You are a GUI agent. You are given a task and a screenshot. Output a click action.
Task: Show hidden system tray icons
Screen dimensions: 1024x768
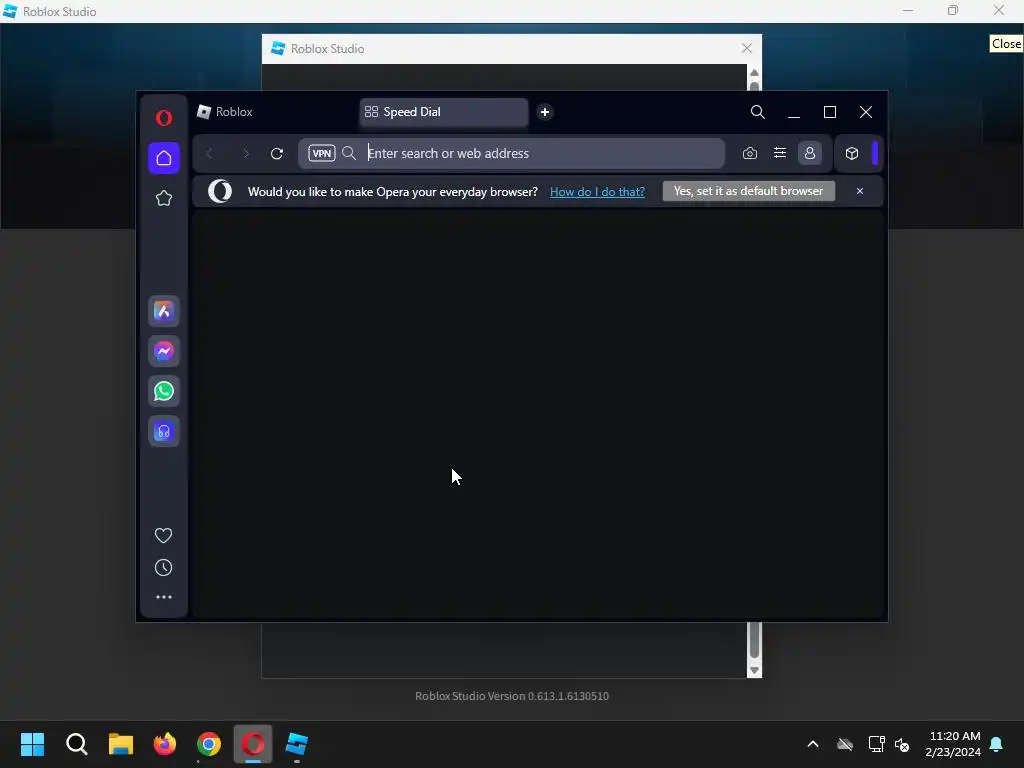click(813, 744)
